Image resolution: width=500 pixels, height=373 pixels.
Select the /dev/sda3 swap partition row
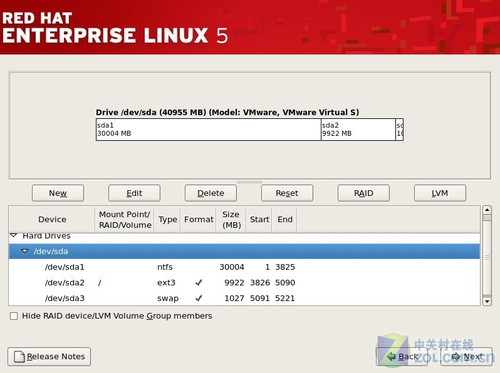244,298
